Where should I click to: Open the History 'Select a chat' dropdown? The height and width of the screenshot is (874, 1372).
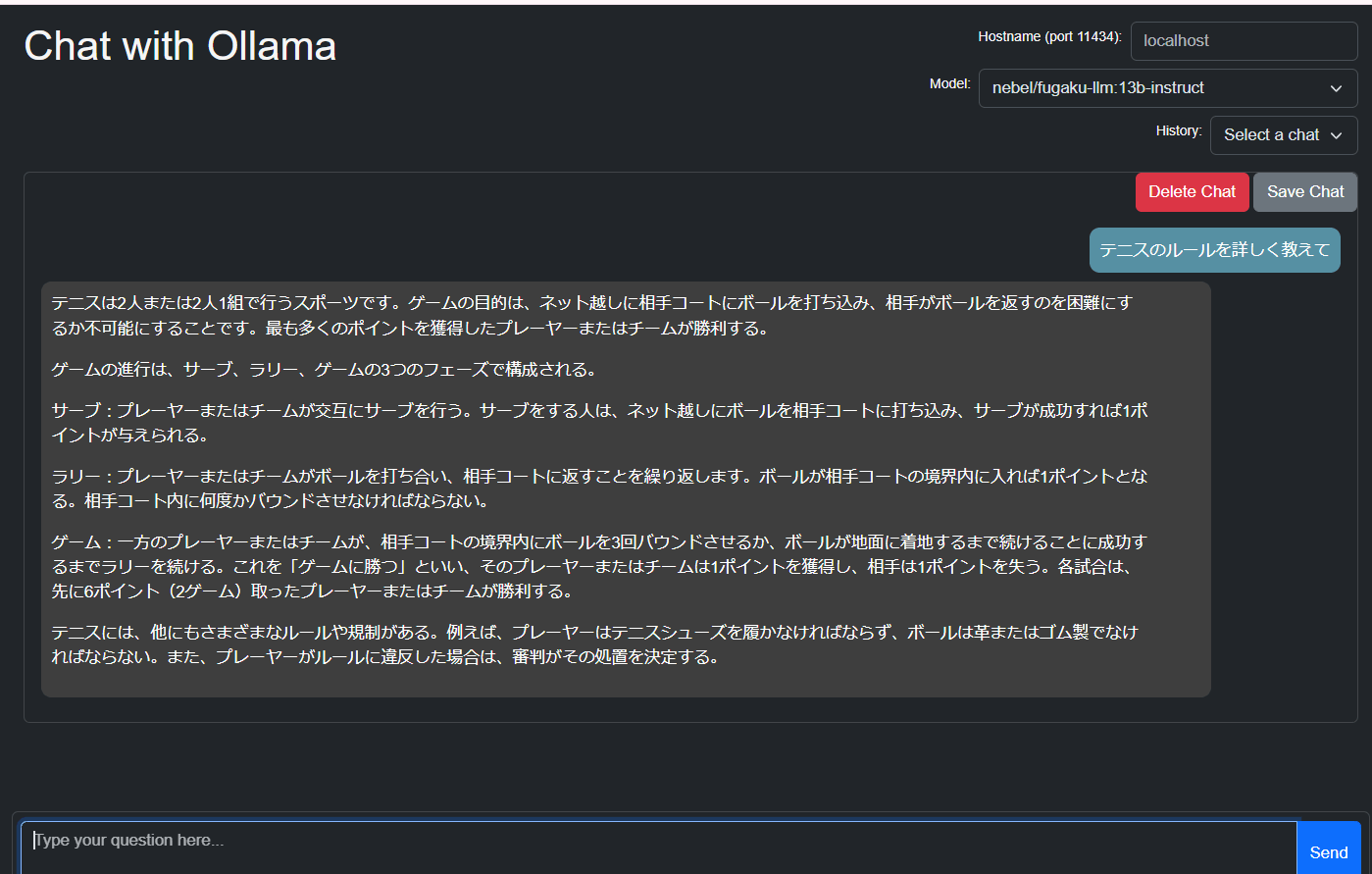coord(1284,135)
